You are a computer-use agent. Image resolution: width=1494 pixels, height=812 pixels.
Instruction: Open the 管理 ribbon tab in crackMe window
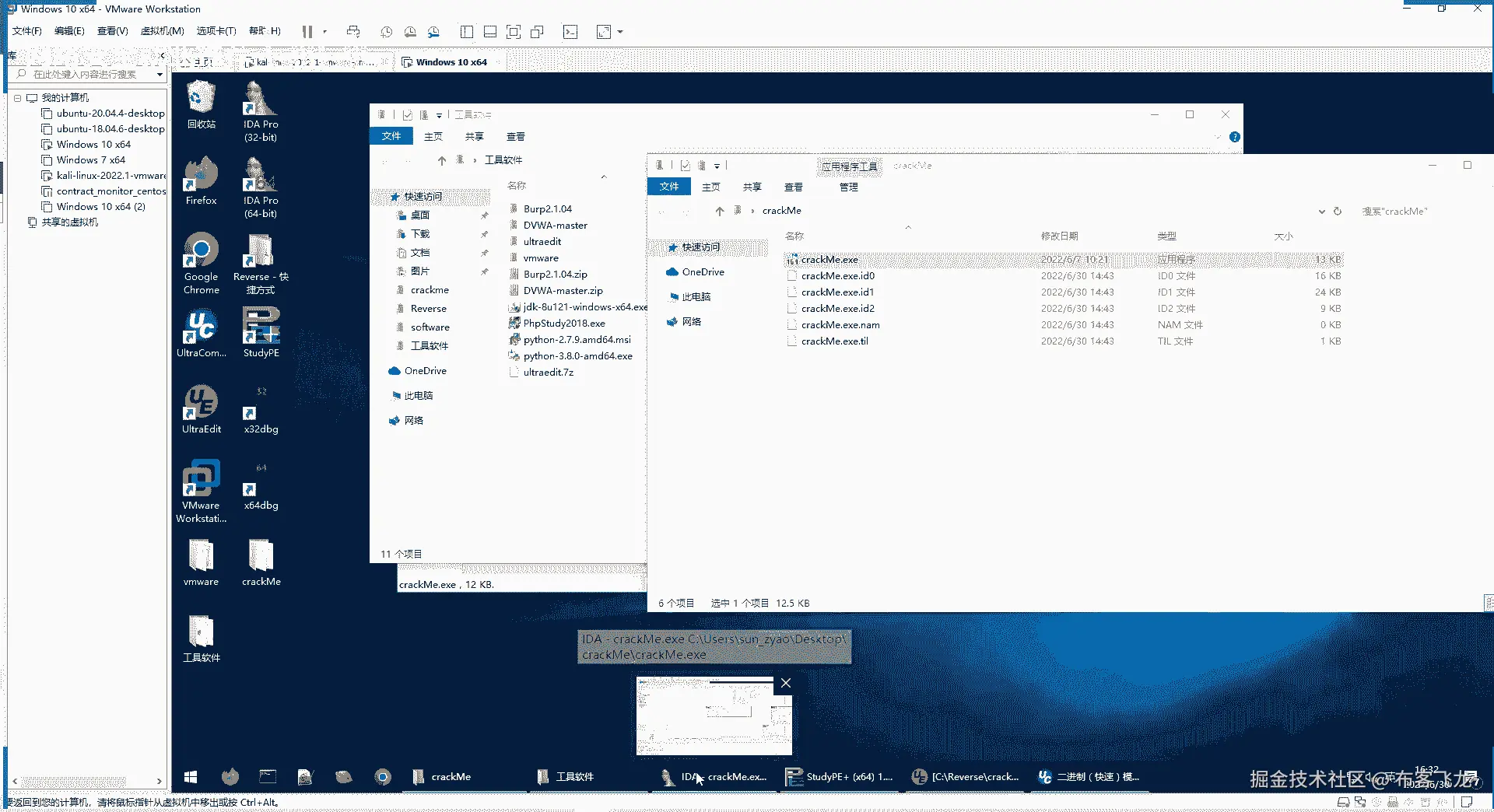849,187
